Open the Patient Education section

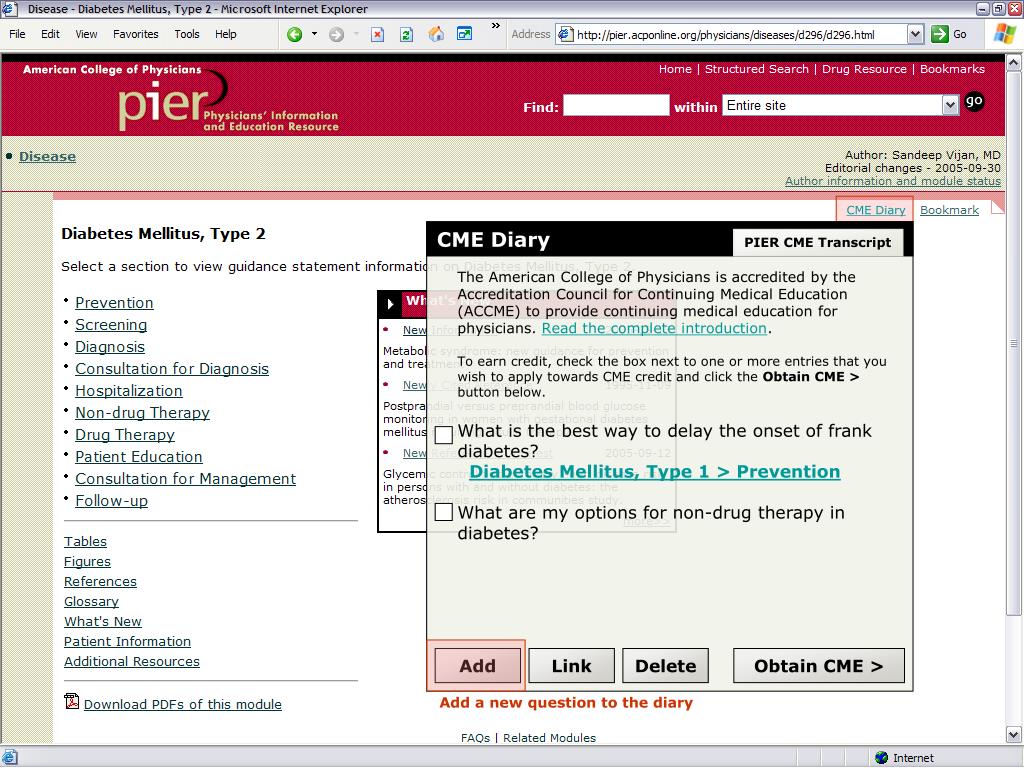pos(139,456)
